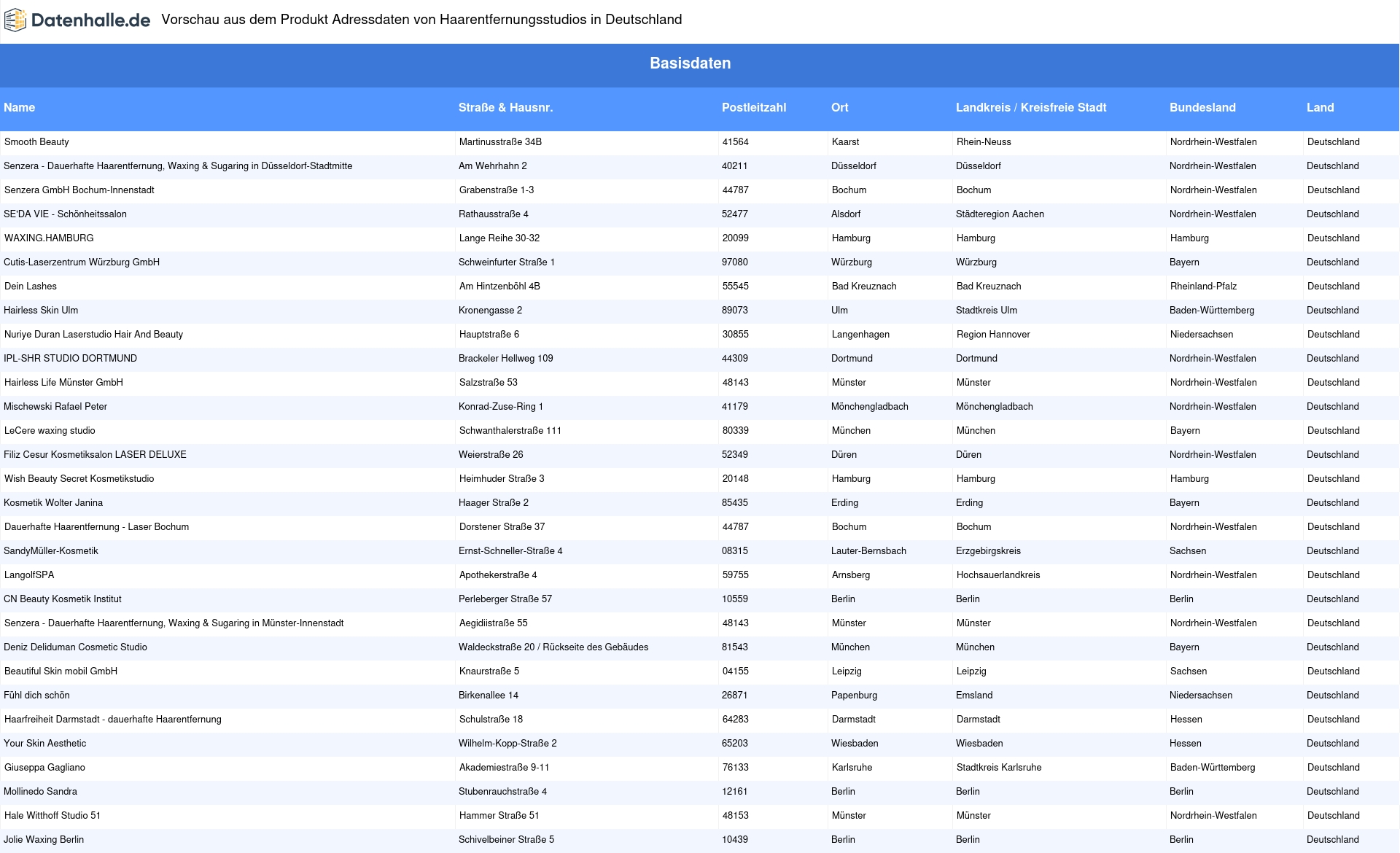Select the Ort column header
1400x853 pixels.
click(x=840, y=108)
